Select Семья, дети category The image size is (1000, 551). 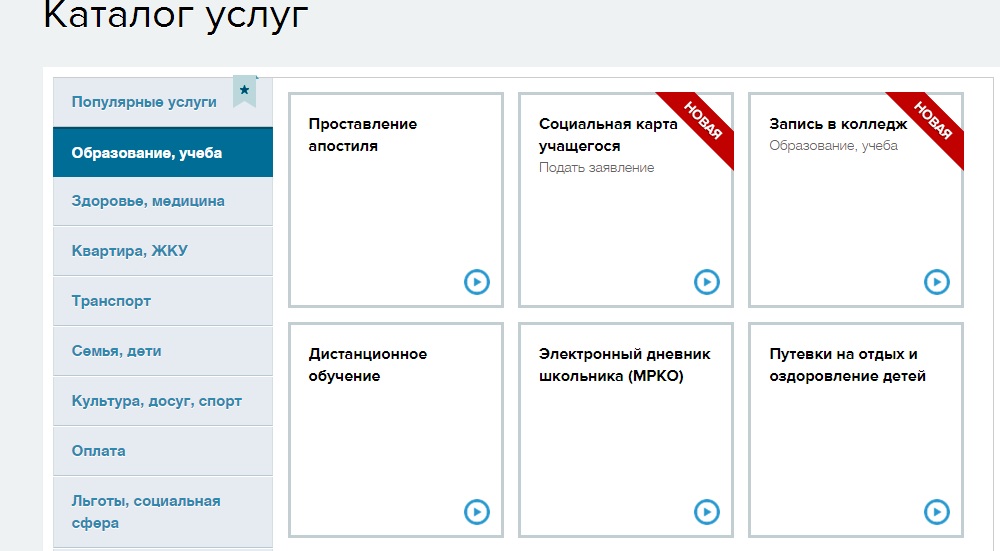[116, 351]
